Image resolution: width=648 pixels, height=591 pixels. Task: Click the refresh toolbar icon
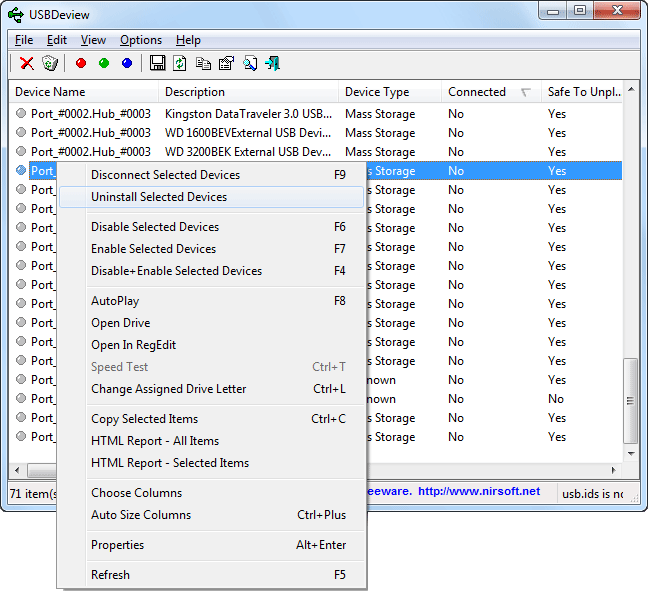[x=180, y=63]
